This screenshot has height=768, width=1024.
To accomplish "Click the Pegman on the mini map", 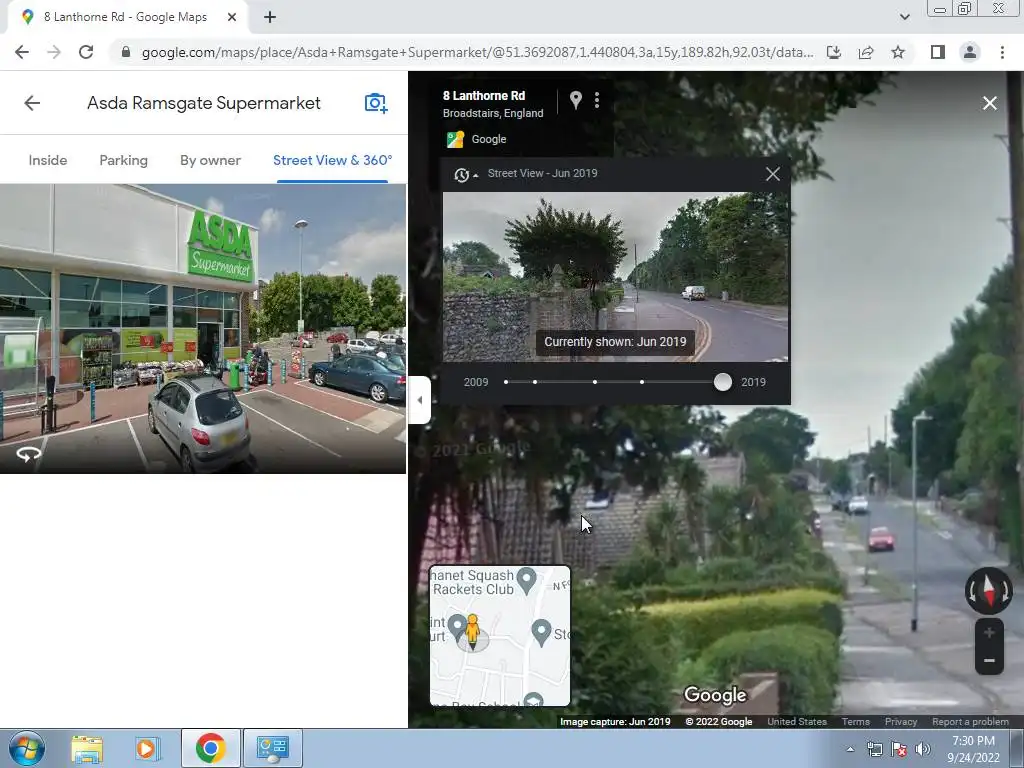I will pos(472,632).
